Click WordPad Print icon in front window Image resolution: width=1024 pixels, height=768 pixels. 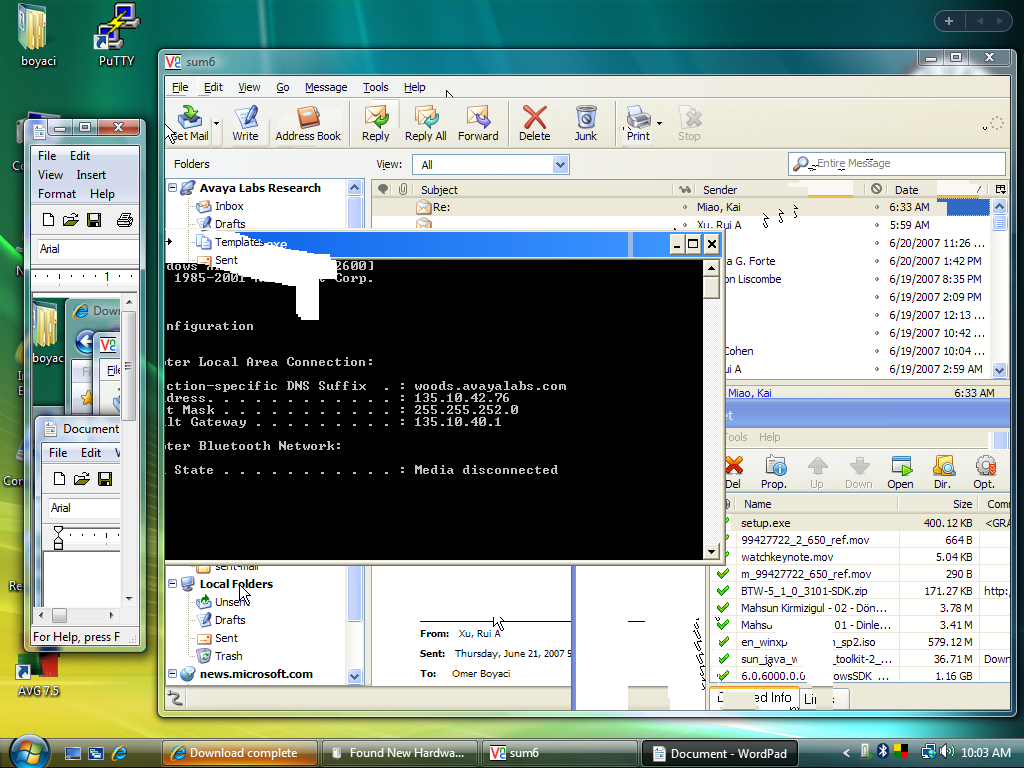coord(125,220)
